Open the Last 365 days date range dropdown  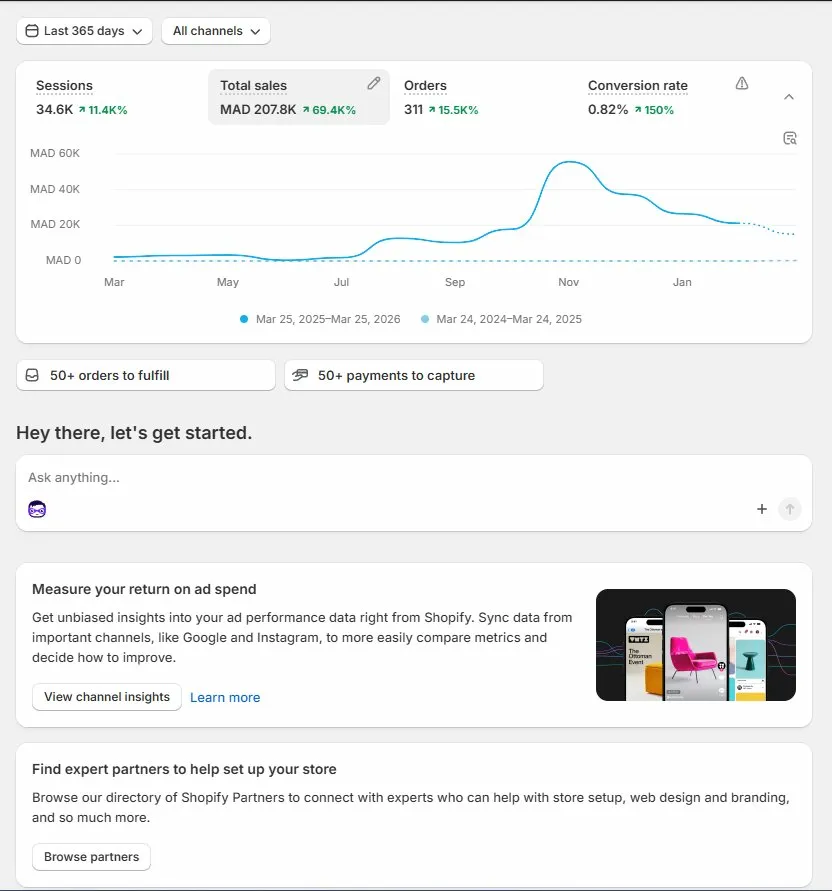[x=84, y=31]
